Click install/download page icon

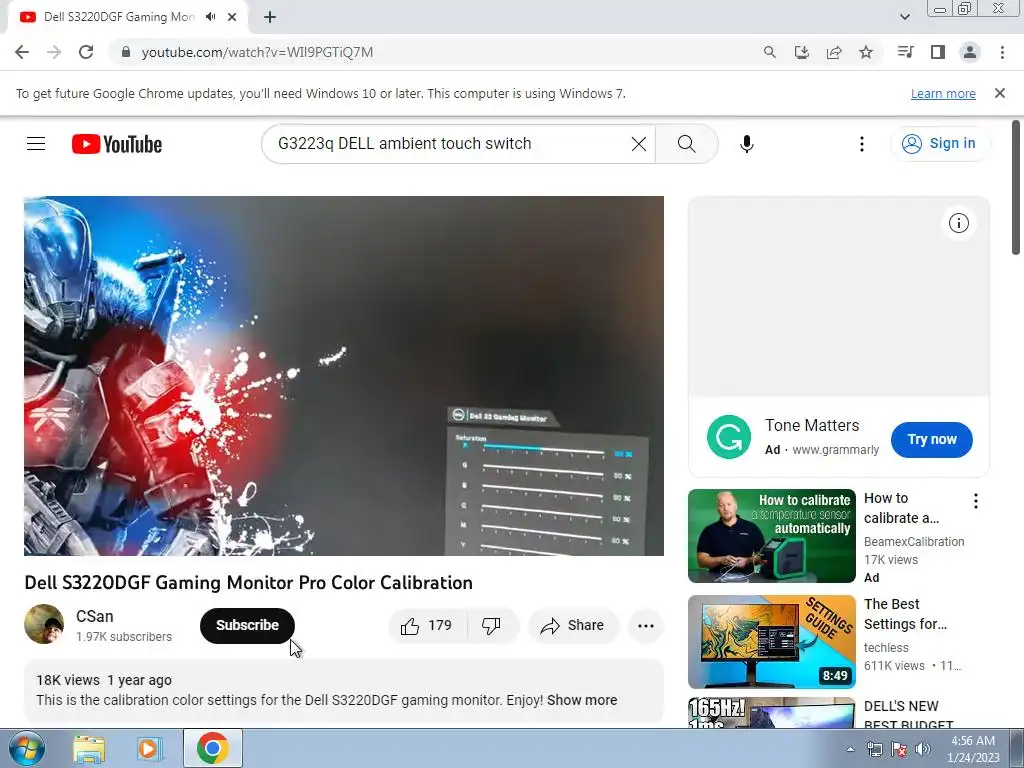pos(802,52)
